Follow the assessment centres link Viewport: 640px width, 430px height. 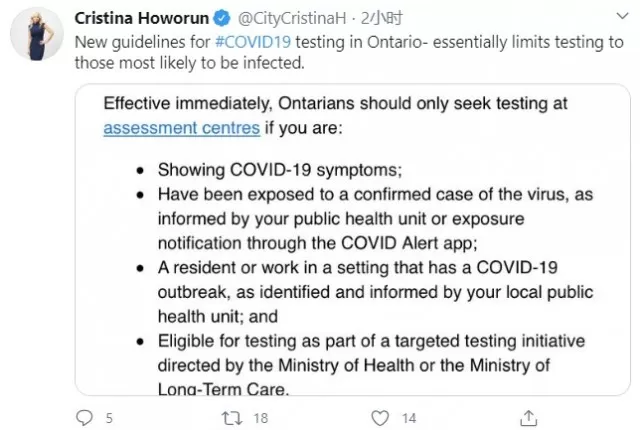coord(182,128)
